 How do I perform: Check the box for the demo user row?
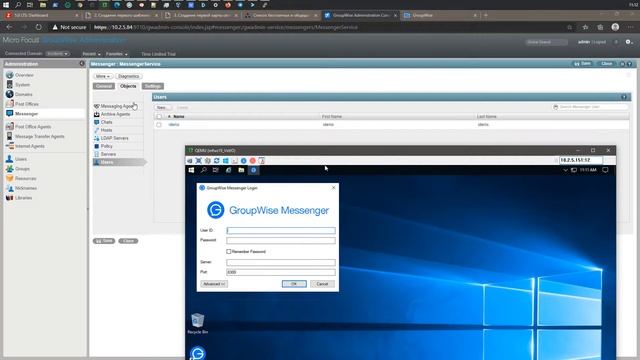pyautogui.click(x=159, y=125)
